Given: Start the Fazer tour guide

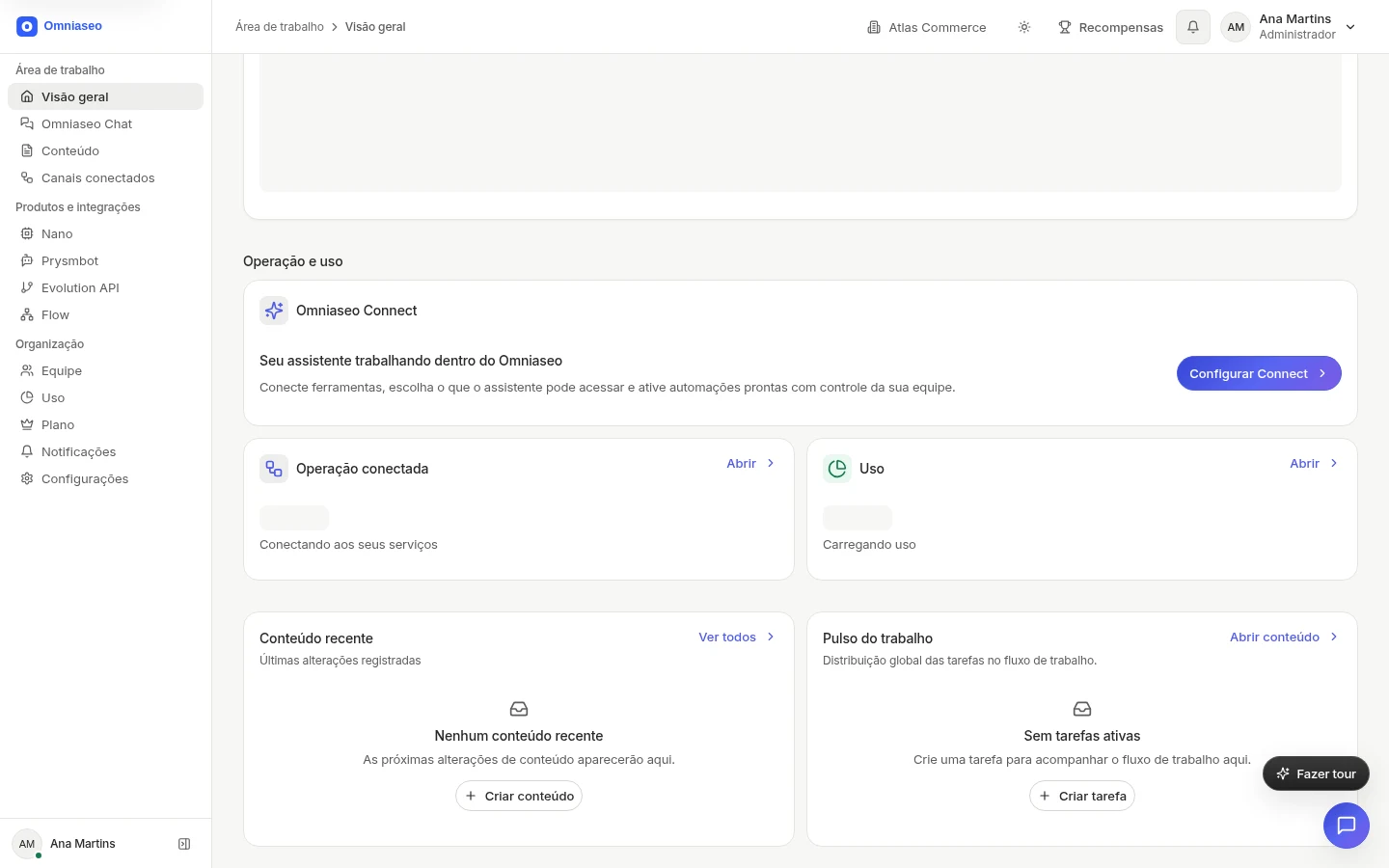Looking at the screenshot, I should point(1316,773).
